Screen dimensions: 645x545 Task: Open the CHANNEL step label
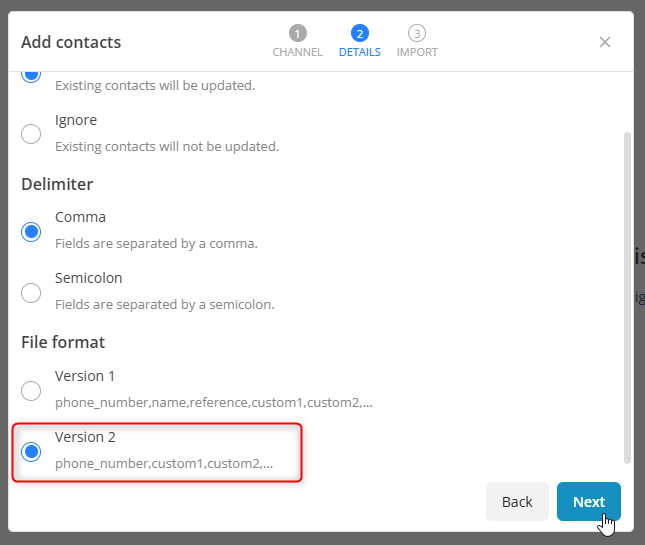[x=297, y=52]
